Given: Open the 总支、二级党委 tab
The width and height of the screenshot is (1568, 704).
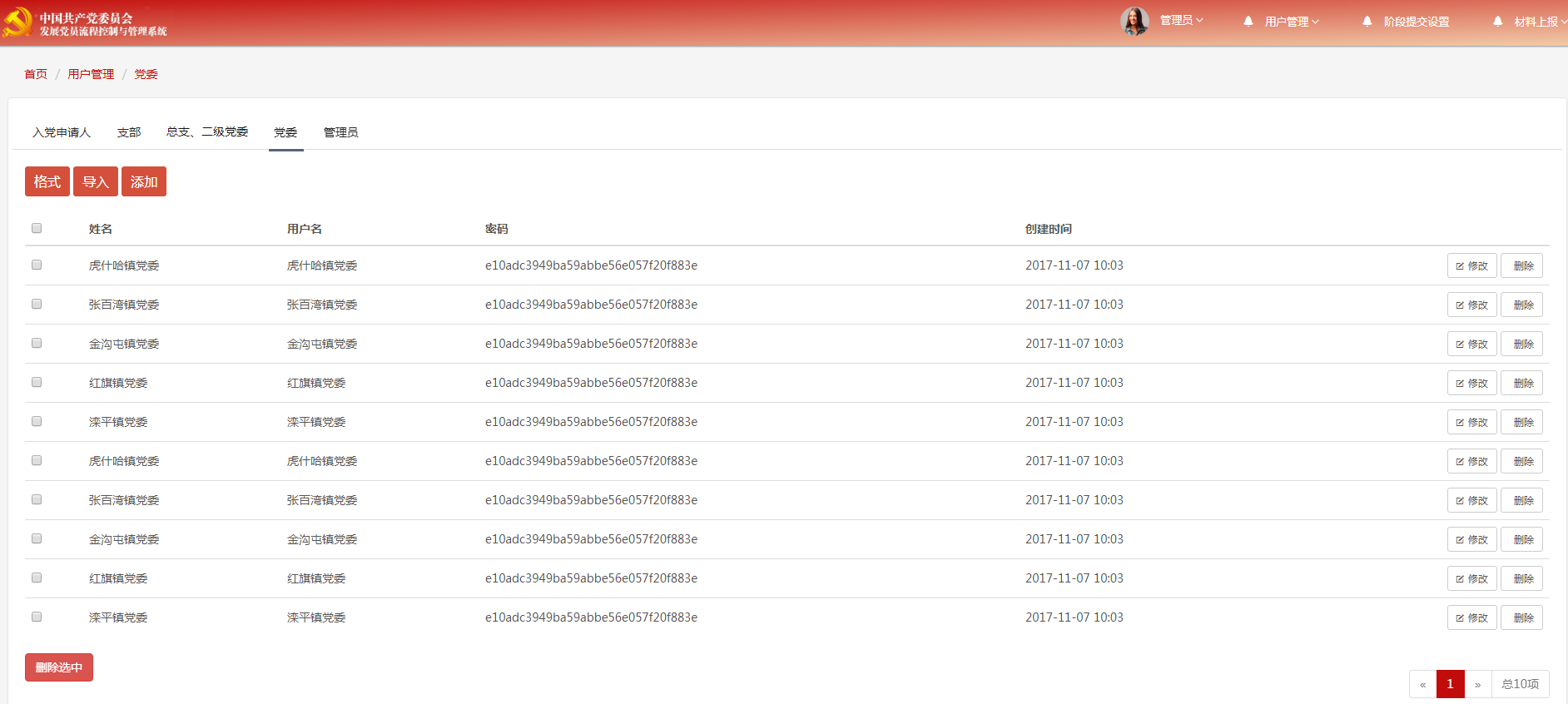Looking at the screenshot, I should 207,132.
